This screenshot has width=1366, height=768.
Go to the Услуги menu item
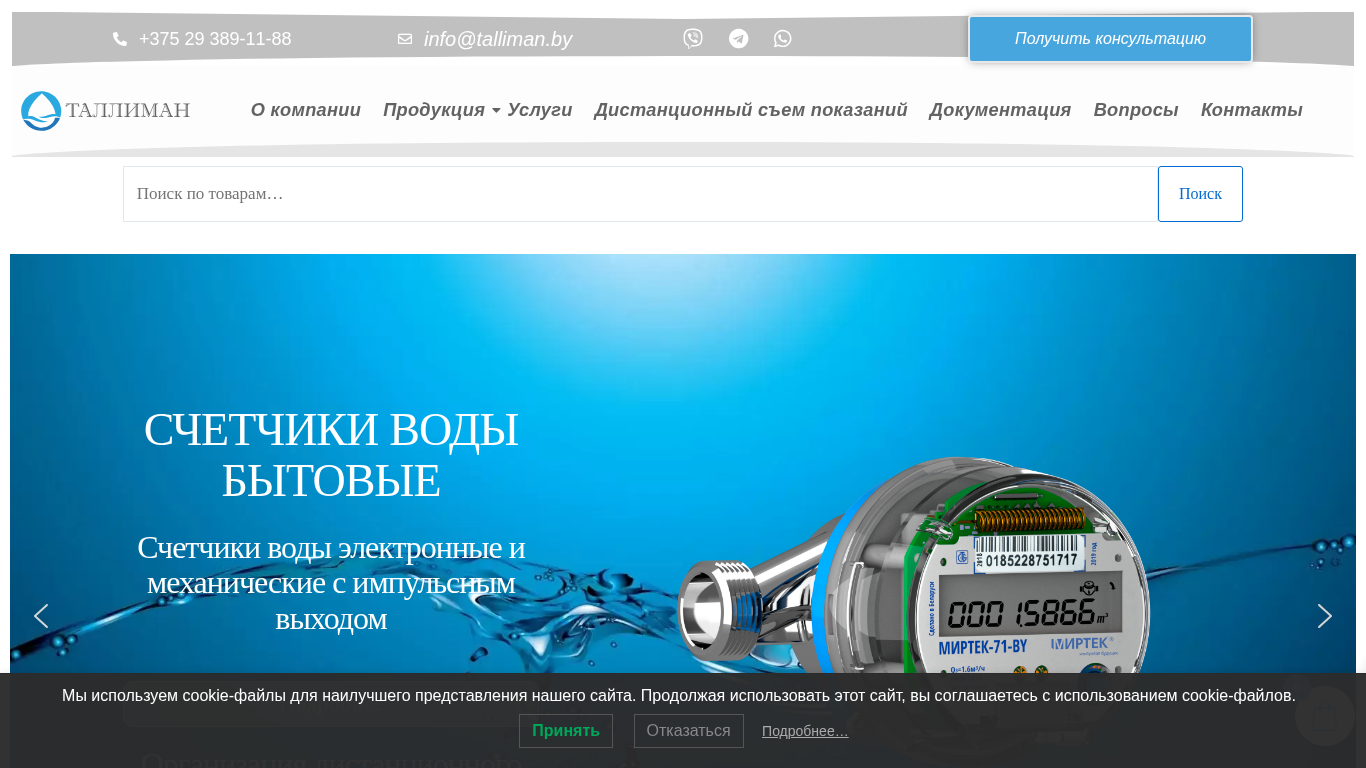click(x=540, y=110)
